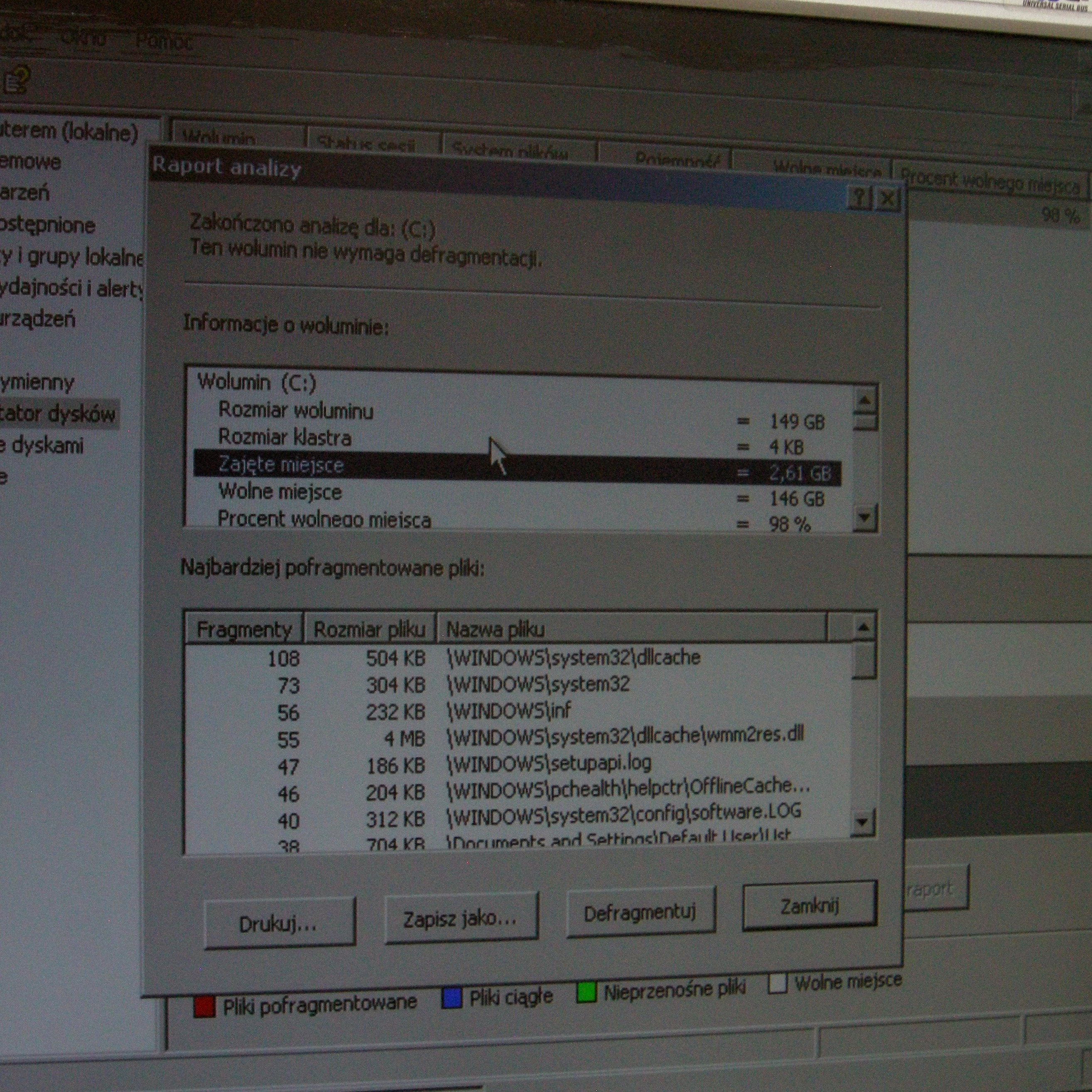Click the Drukuj button
Screen dimensions: 1092x1092
coord(279,924)
